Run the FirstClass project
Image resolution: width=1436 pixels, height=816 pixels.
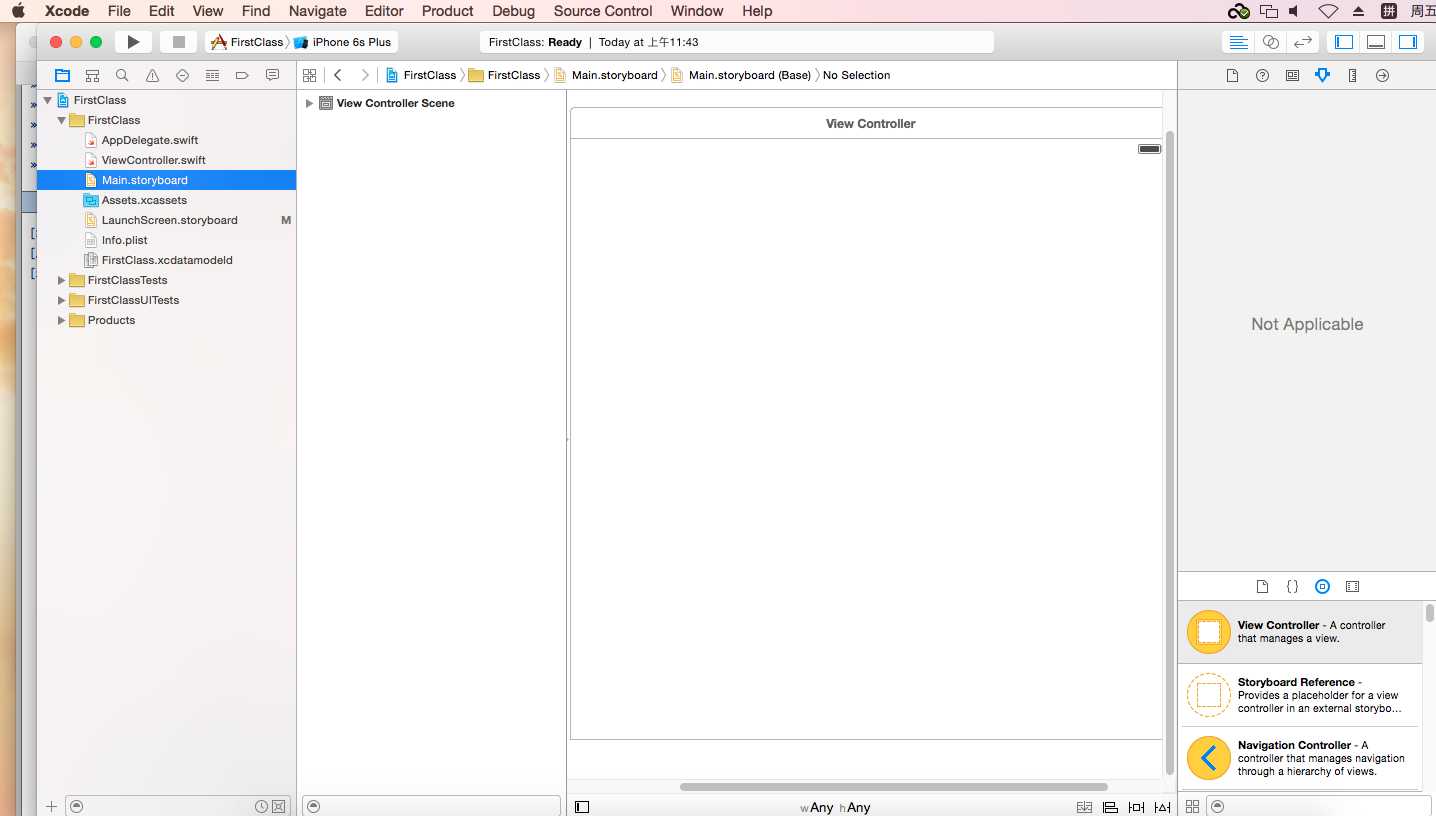pos(133,42)
